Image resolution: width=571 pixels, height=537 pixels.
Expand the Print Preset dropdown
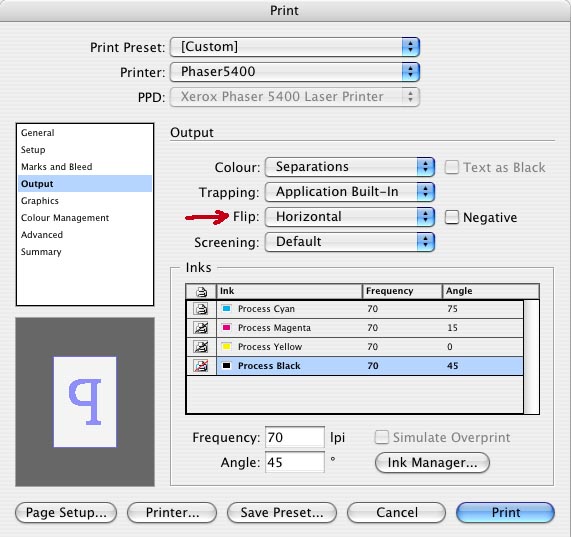click(295, 47)
